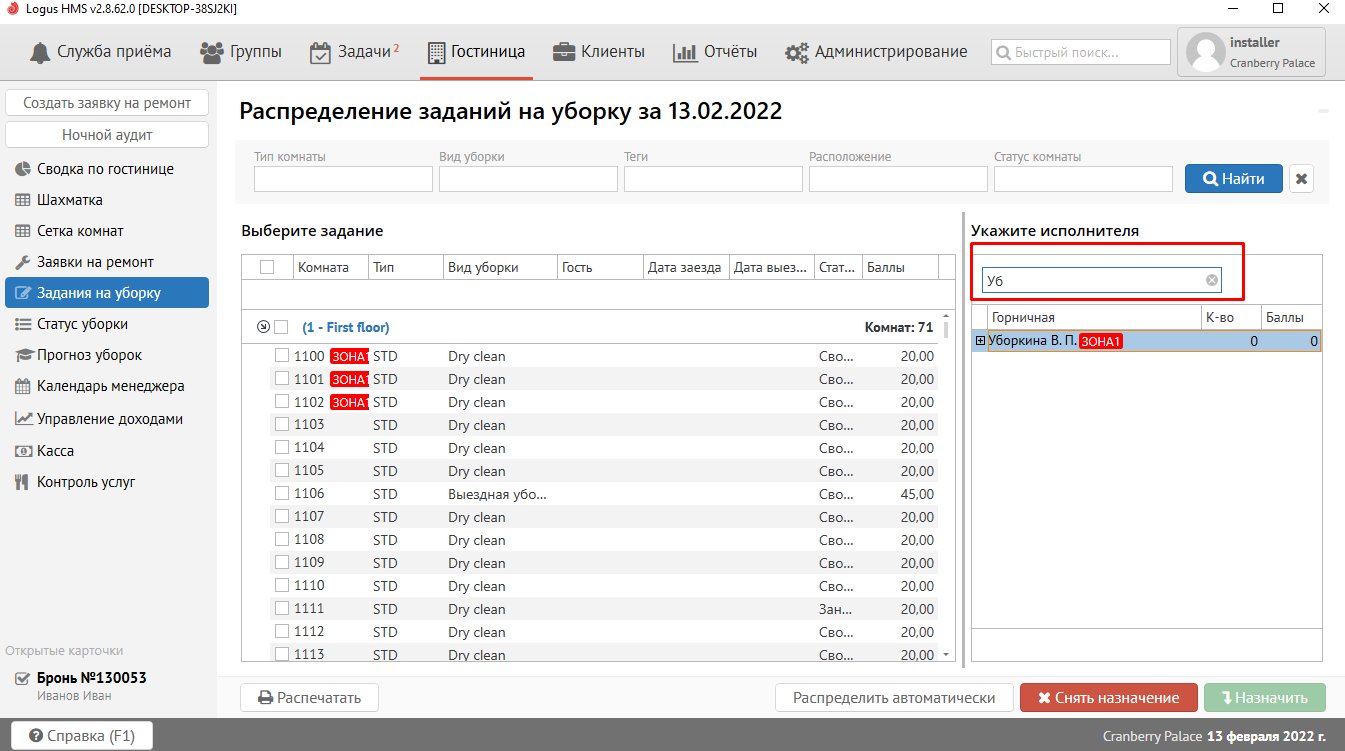Screen dimensions: 1345x751
Task: Click the clear filters X icon beside Найти
Action: [1301, 179]
